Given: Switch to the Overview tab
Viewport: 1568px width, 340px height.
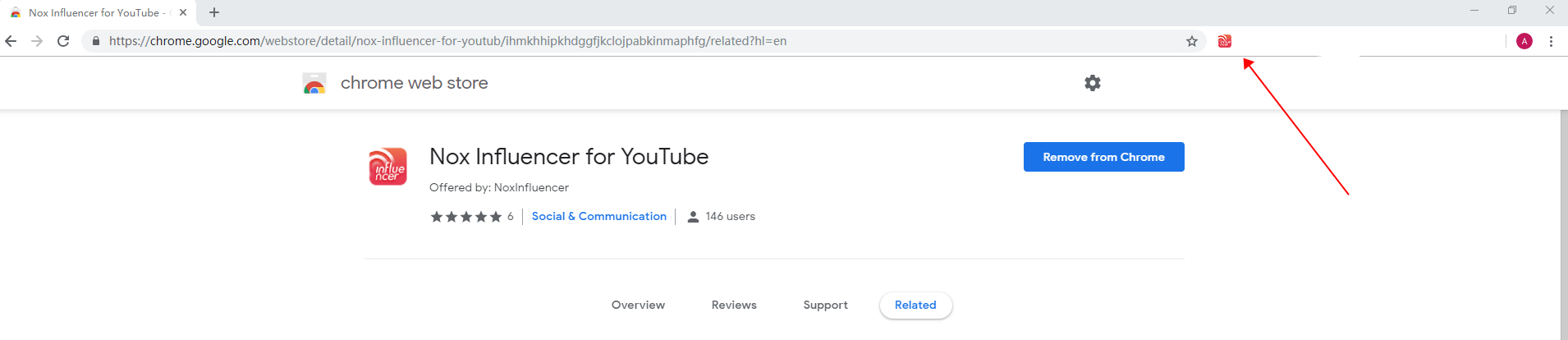Looking at the screenshot, I should click(x=638, y=305).
